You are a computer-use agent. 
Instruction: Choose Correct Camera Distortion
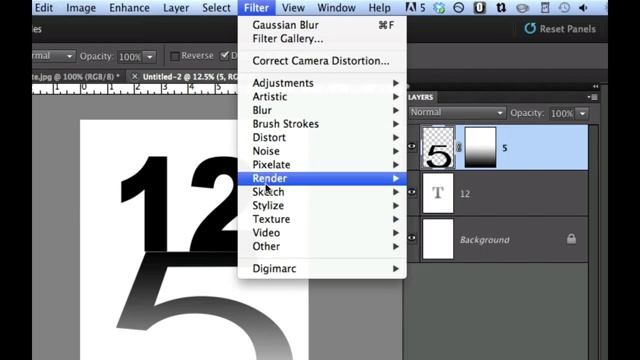point(322,61)
